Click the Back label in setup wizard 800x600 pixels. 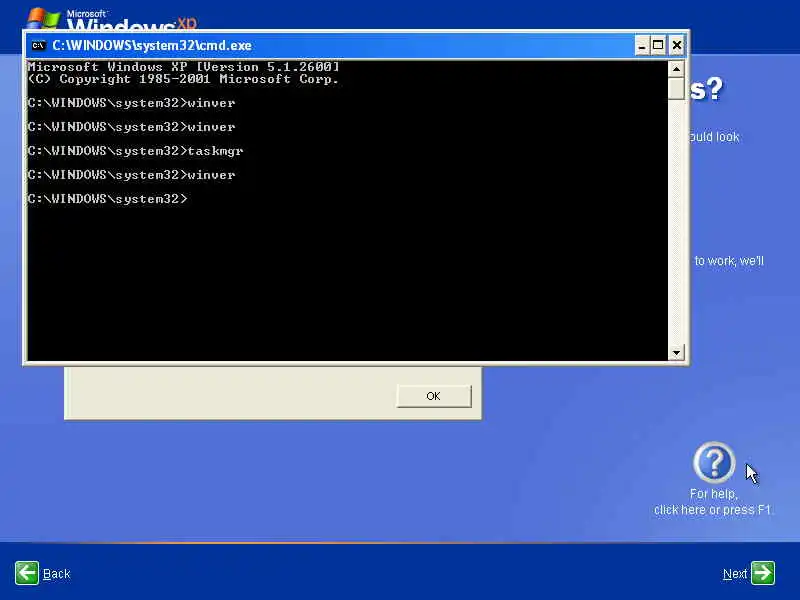click(57, 574)
